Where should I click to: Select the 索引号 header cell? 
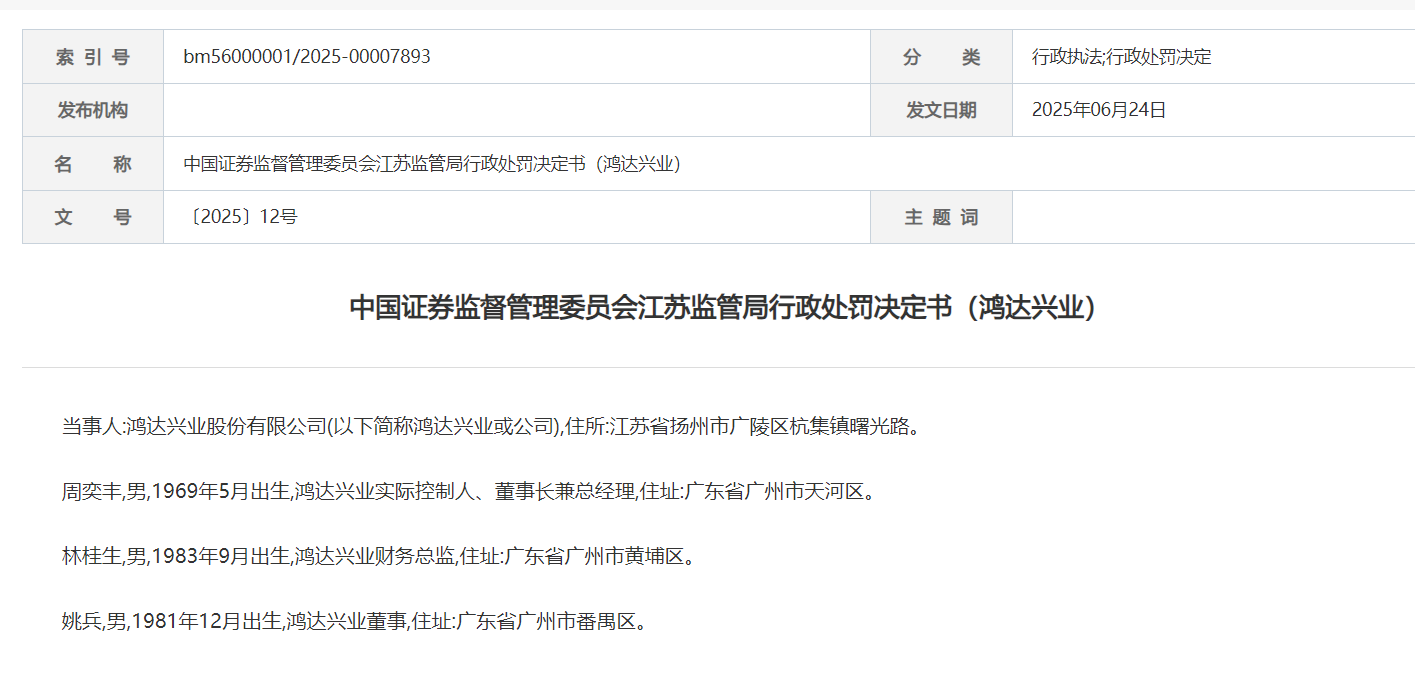pos(93,57)
